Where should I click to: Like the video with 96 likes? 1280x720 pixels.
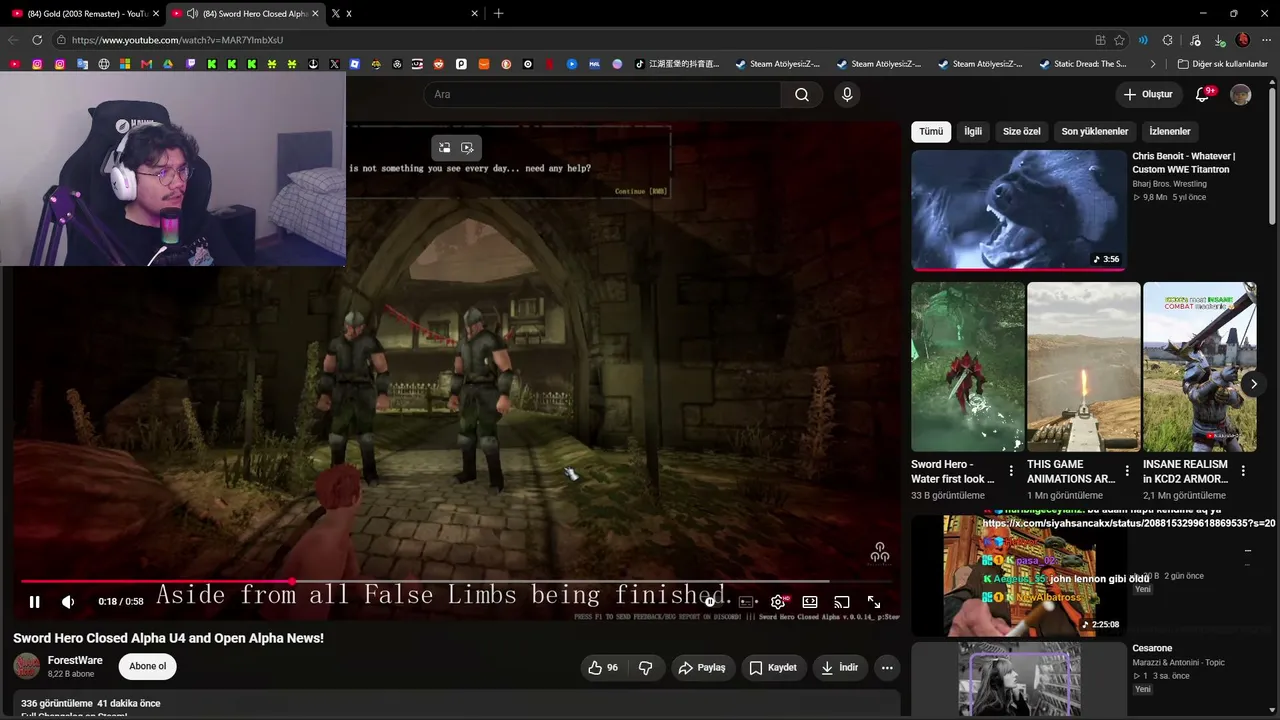coord(603,667)
